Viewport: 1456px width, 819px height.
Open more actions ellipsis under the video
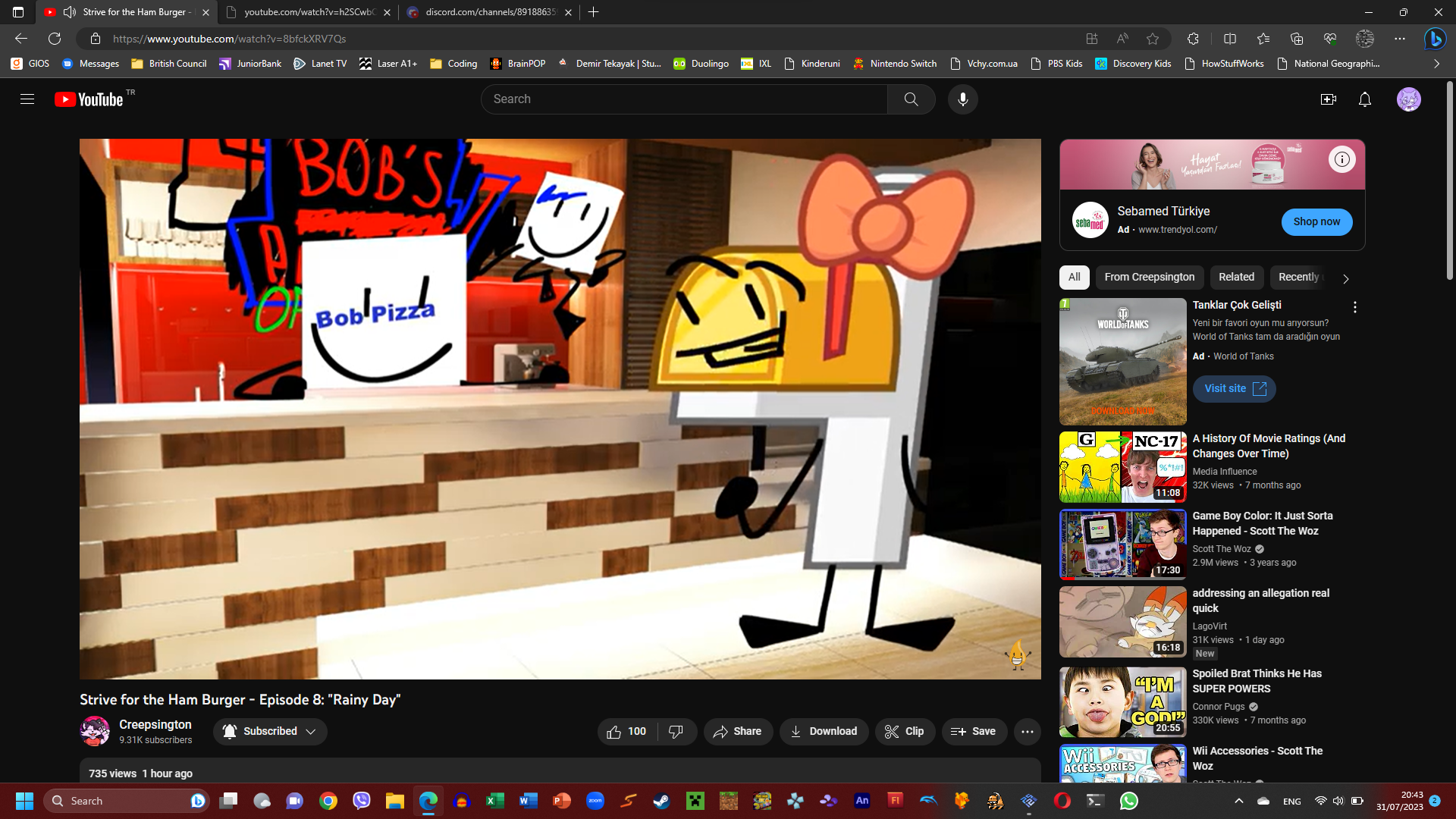tap(1028, 732)
